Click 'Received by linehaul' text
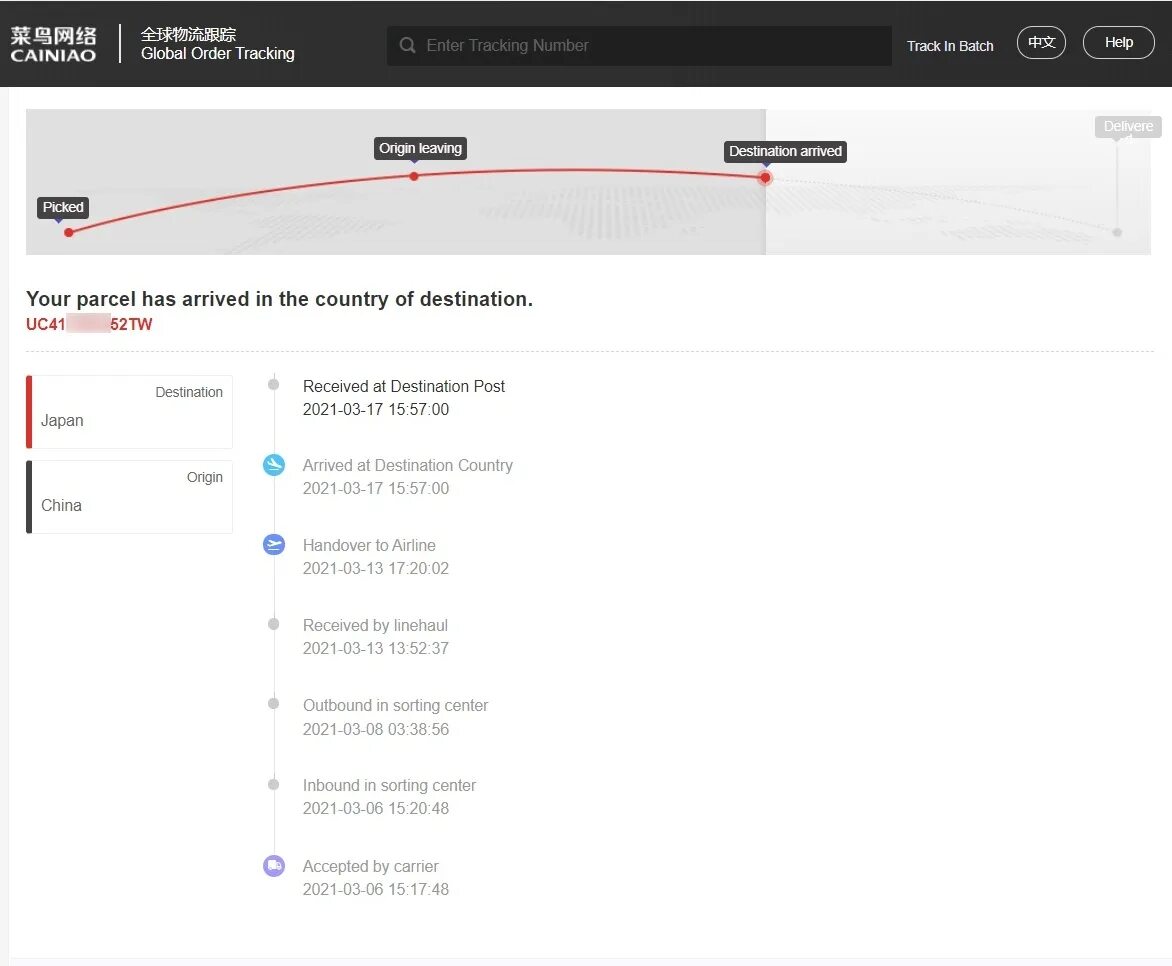This screenshot has height=966, width=1172. pos(375,625)
